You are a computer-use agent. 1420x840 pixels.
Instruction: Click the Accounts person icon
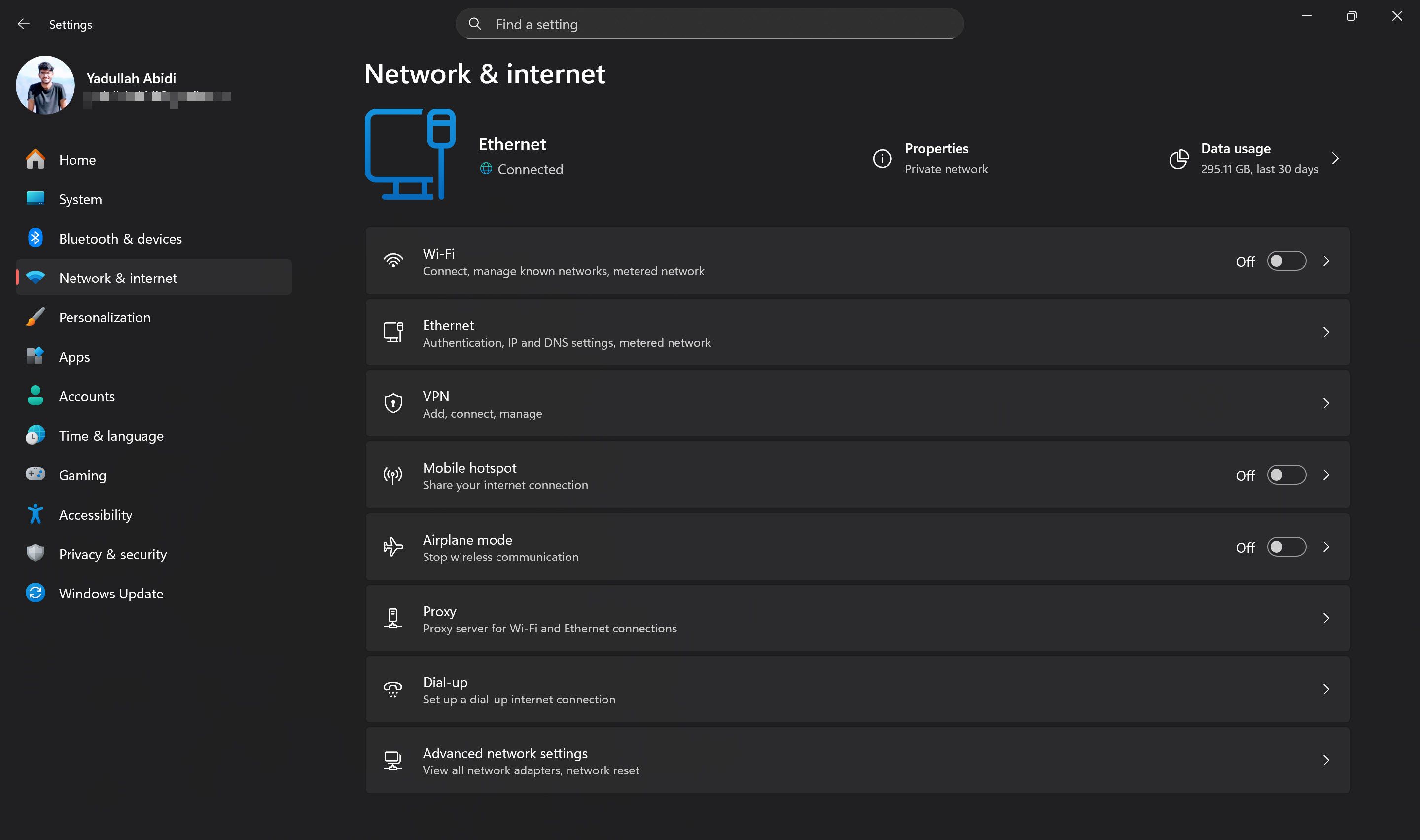coord(35,396)
